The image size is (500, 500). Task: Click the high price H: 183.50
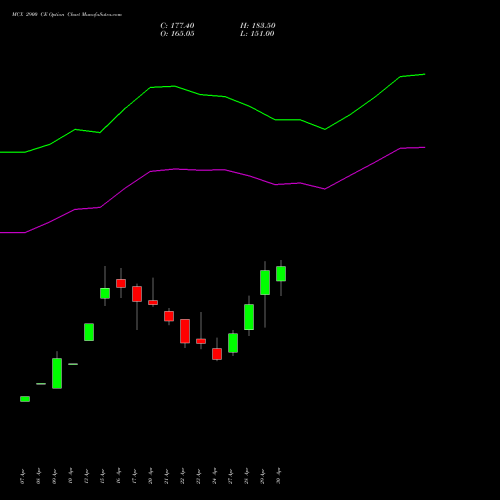[x=257, y=26]
